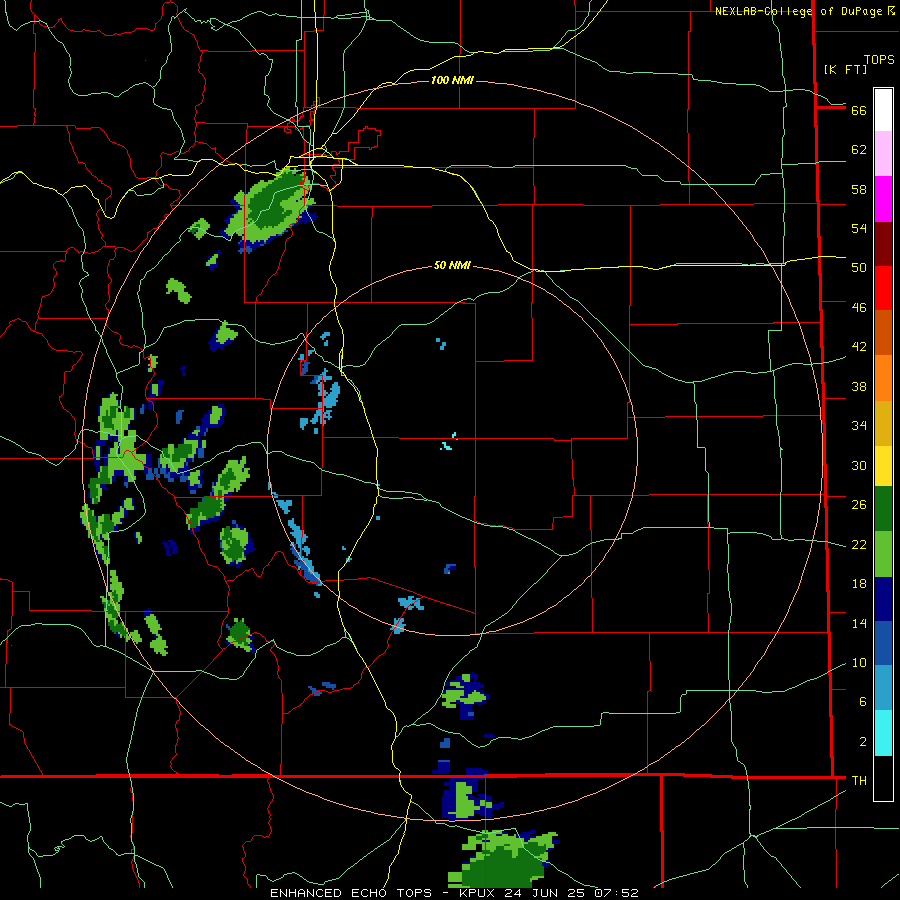Click the navy blue legend swatch

click(883, 599)
